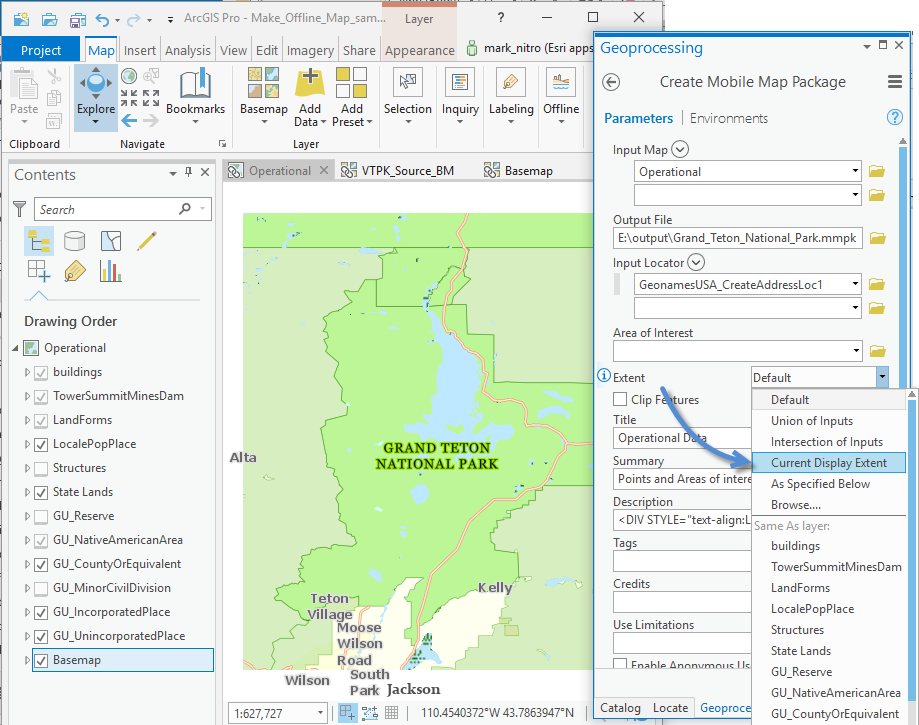
Task: Save the project from quick access toolbar
Action: coord(77,20)
